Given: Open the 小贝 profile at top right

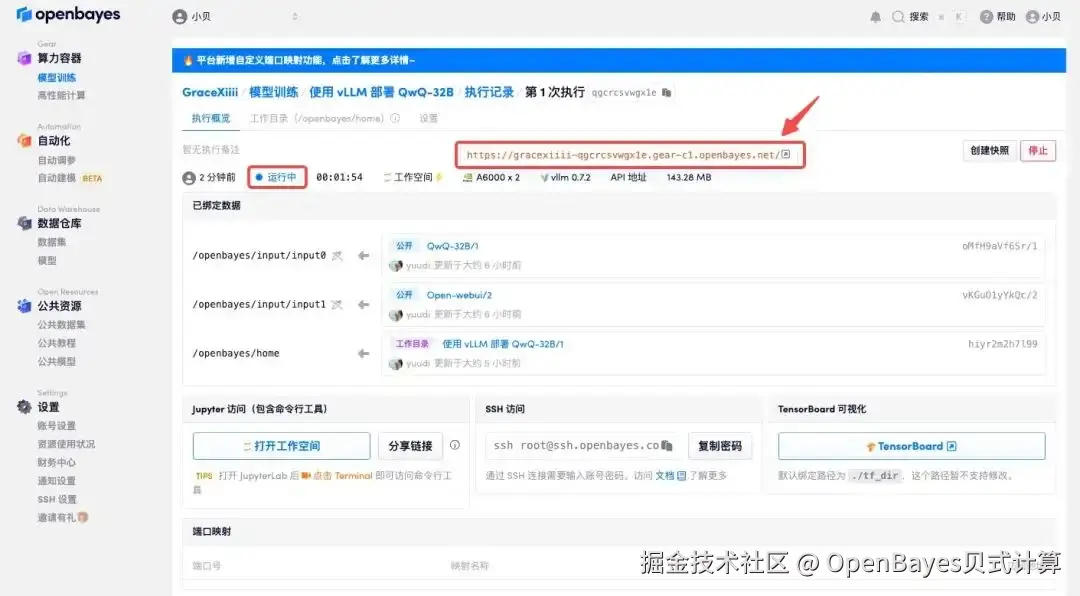Looking at the screenshot, I should [1043, 17].
